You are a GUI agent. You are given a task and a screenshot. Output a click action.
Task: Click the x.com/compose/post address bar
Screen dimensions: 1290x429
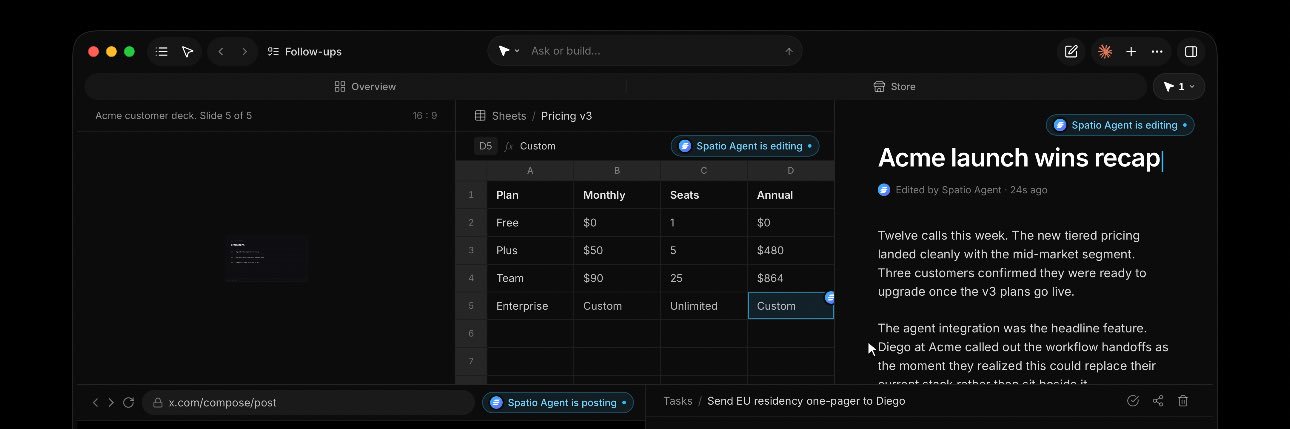[308, 402]
